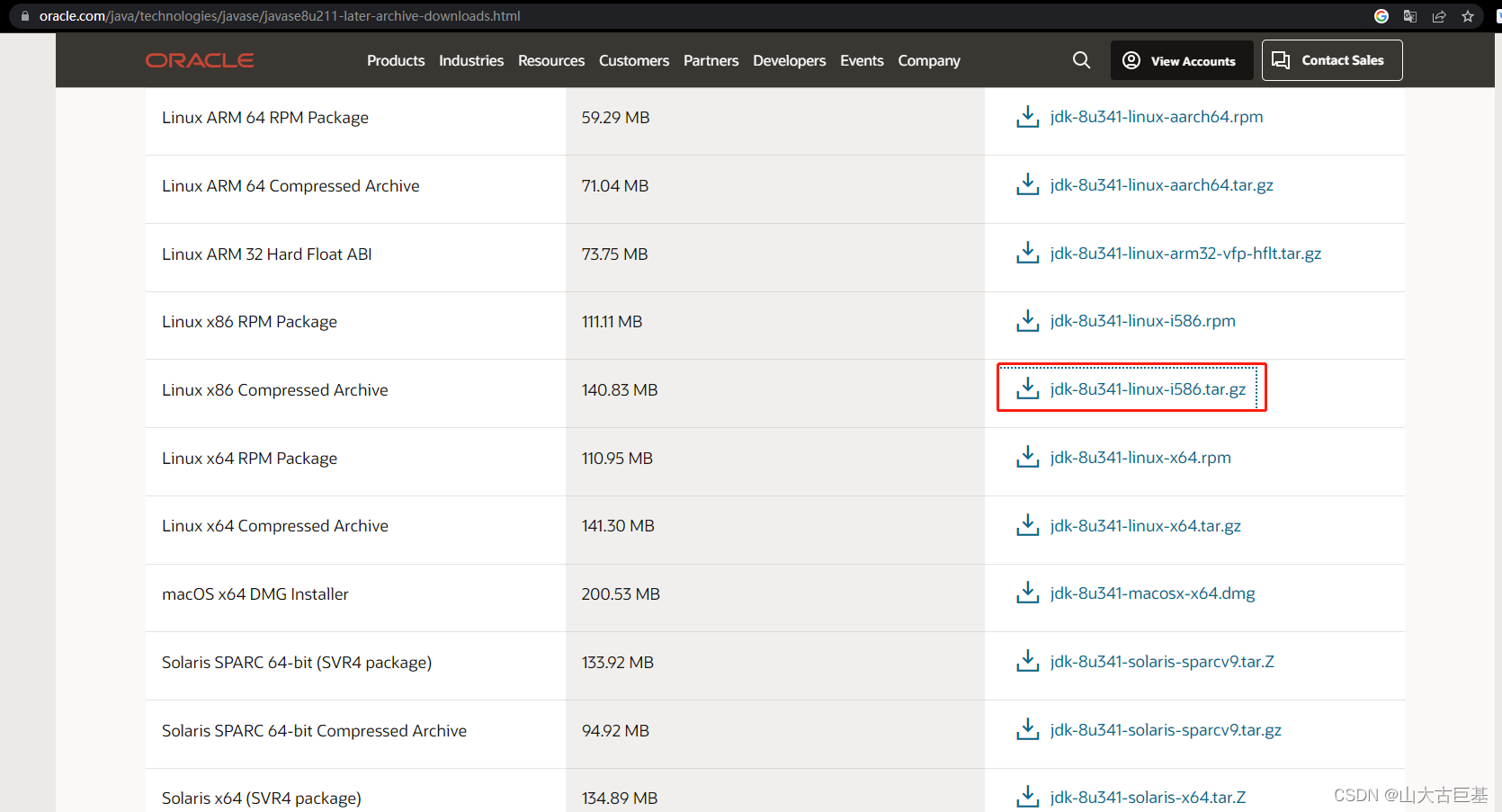1502x812 pixels.
Task: Open the Customers menu
Action: point(634,60)
